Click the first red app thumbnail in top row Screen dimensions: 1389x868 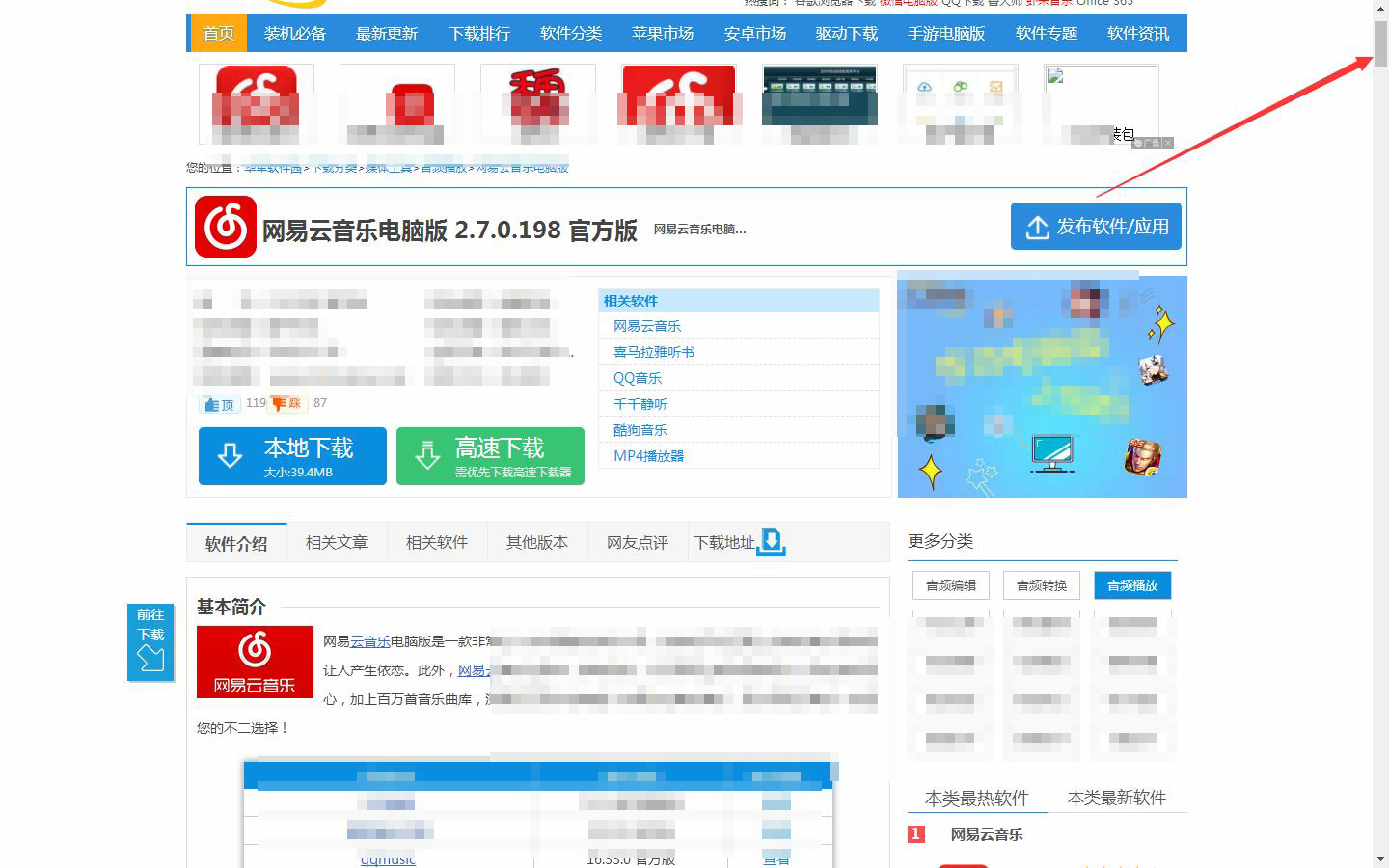(257, 104)
